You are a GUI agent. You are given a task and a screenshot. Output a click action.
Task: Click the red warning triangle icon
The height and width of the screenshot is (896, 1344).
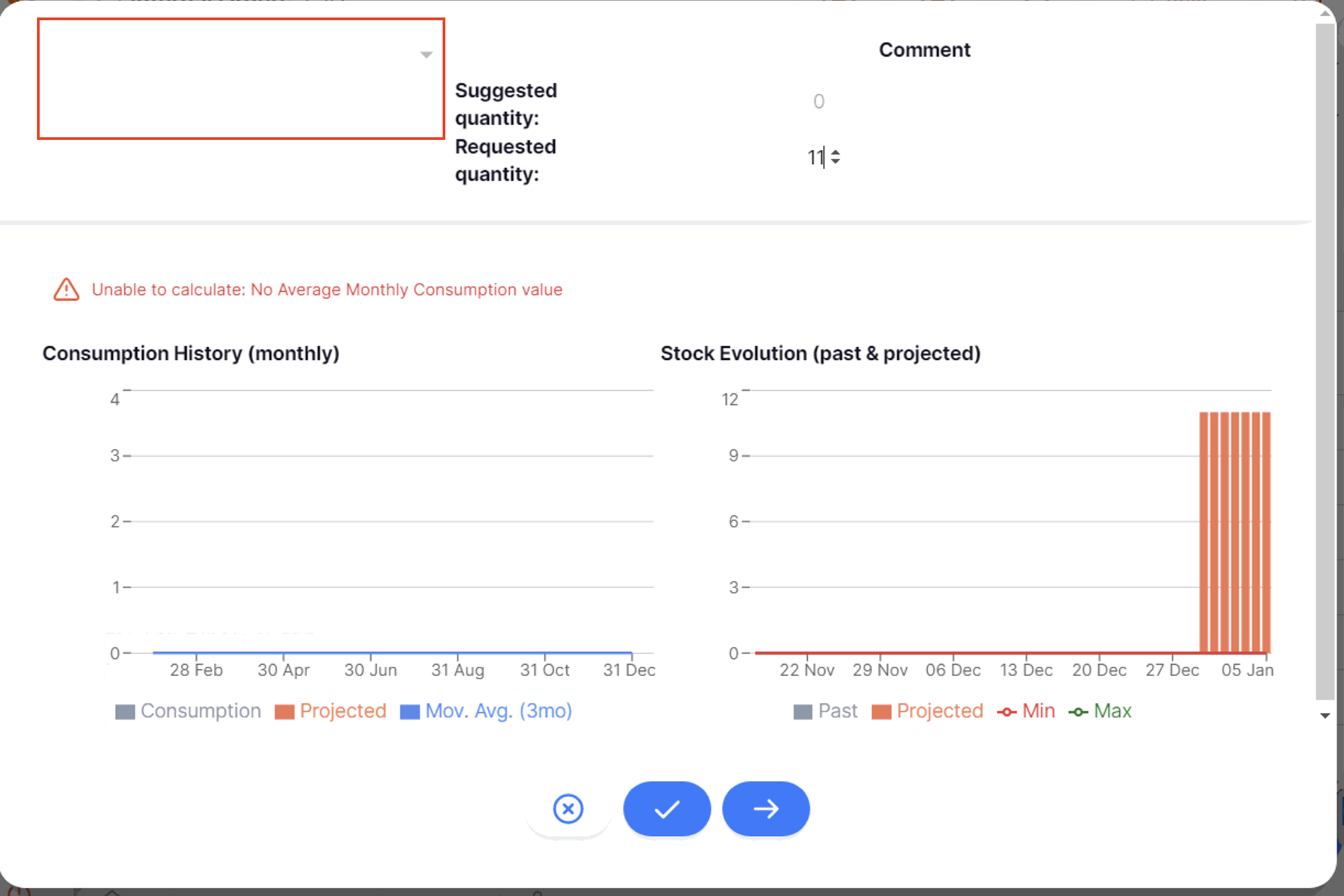click(x=66, y=290)
